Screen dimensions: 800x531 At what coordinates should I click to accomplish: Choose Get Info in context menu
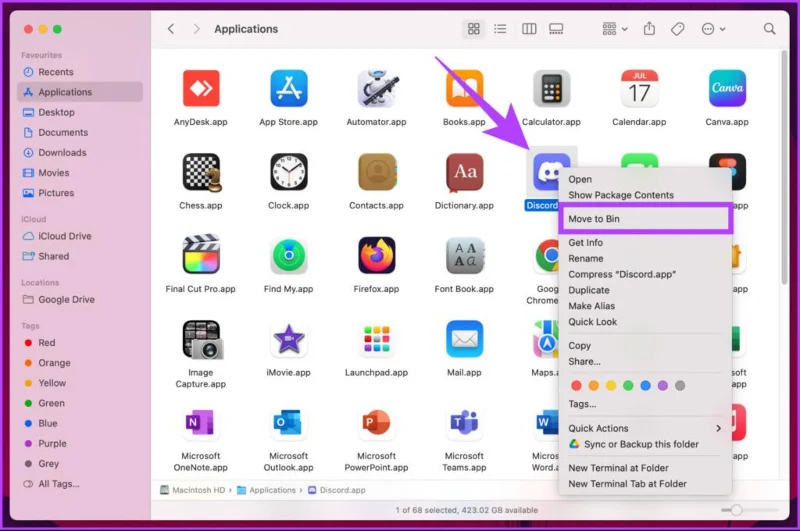pos(645,243)
